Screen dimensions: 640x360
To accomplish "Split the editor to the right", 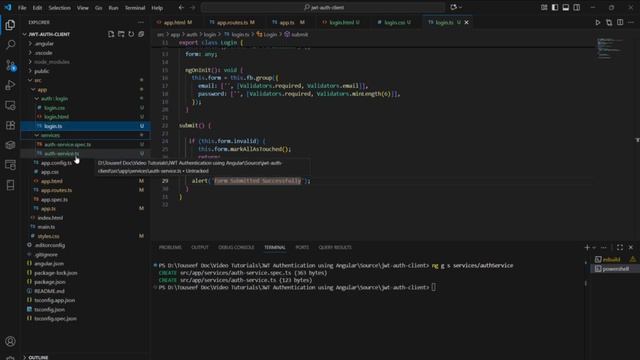I will point(620,22).
